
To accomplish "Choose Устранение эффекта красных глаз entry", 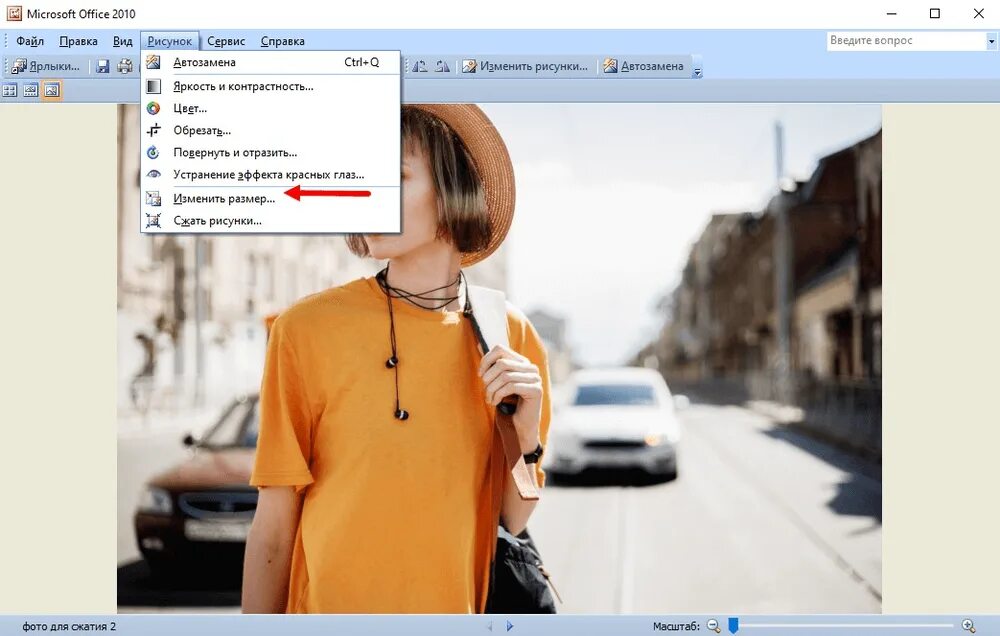I will click(x=271, y=174).
